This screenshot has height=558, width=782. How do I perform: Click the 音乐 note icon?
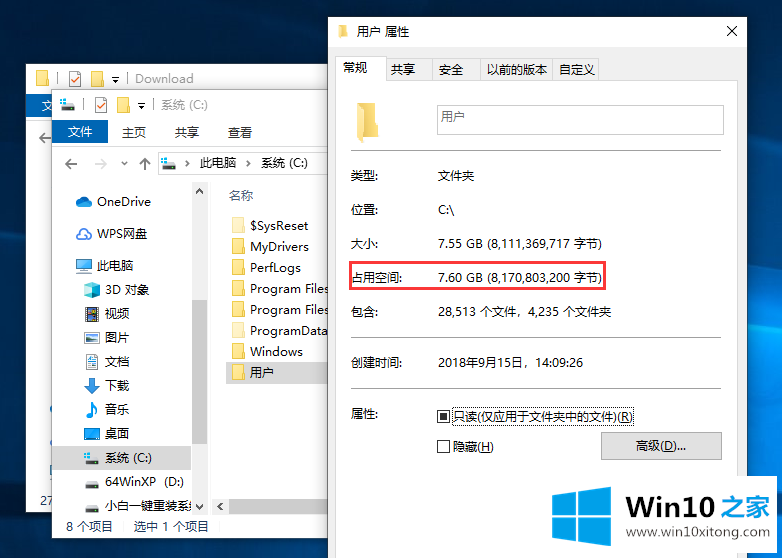tap(92, 409)
